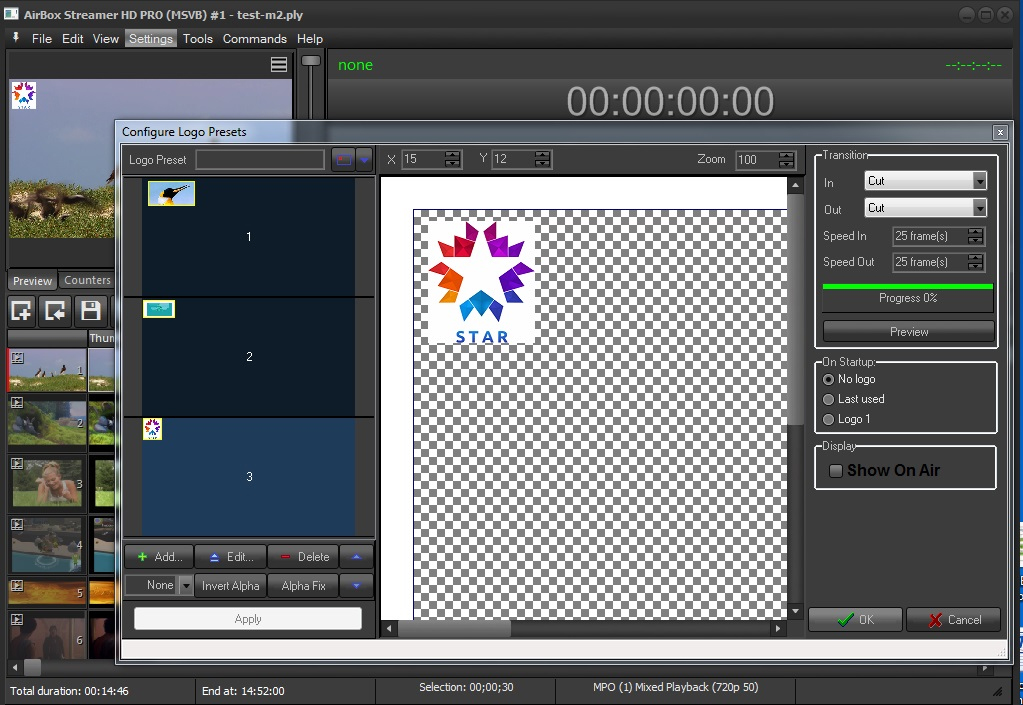
Task: Click the save playlist floppy disk icon
Action: point(90,310)
